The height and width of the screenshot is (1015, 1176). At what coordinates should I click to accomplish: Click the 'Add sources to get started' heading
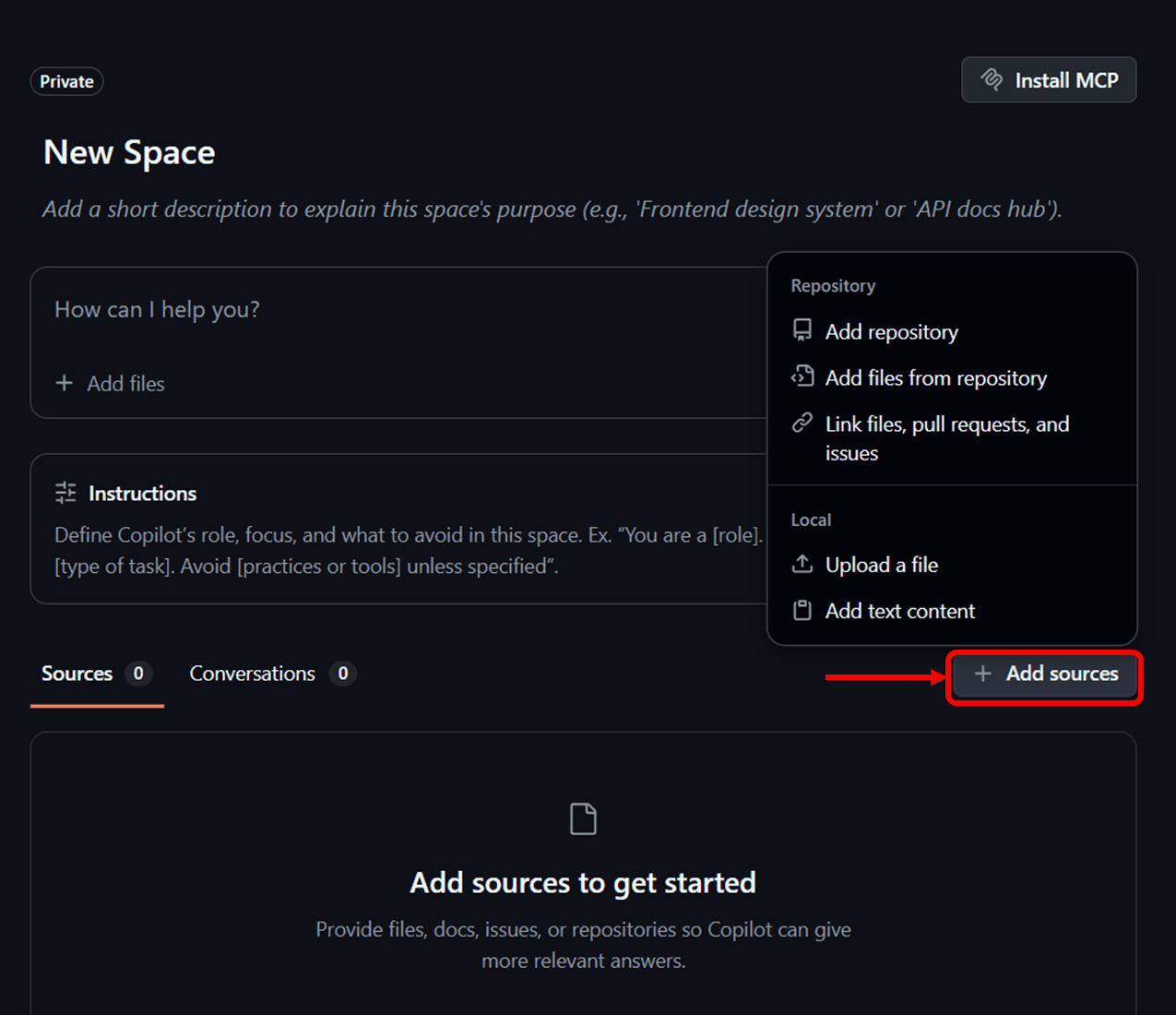583,883
